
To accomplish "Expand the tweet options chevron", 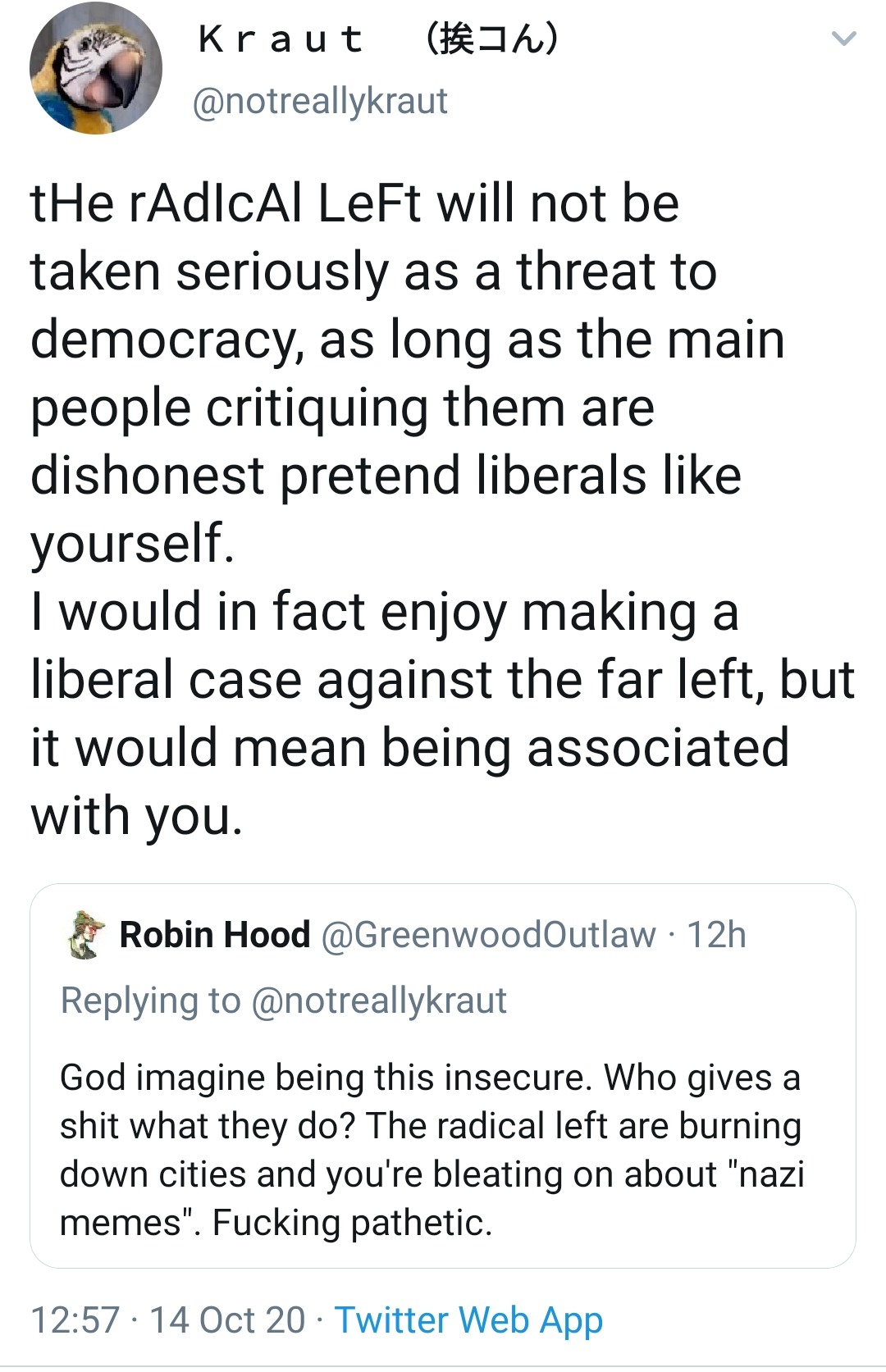I will coord(843,39).
